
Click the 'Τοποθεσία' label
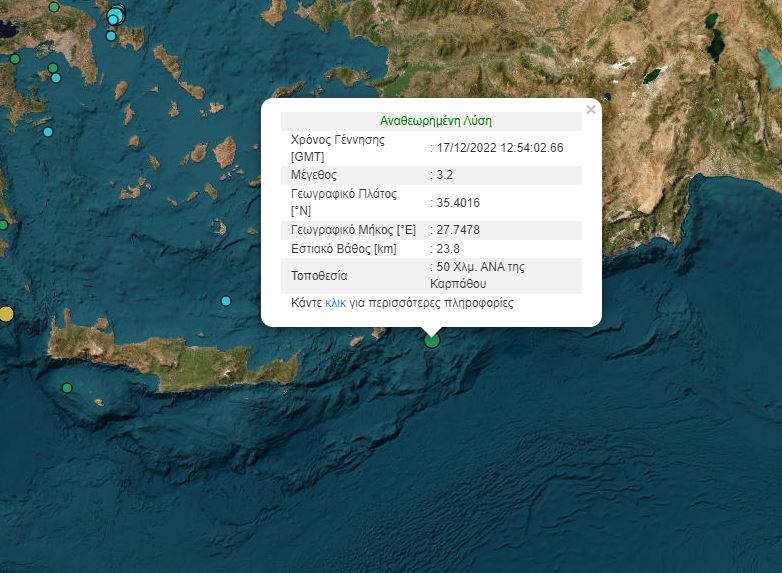click(319, 276)
